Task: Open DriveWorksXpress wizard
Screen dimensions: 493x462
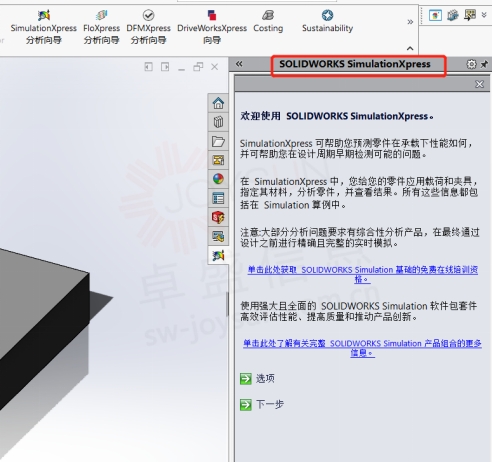Action: pos(212,27)
